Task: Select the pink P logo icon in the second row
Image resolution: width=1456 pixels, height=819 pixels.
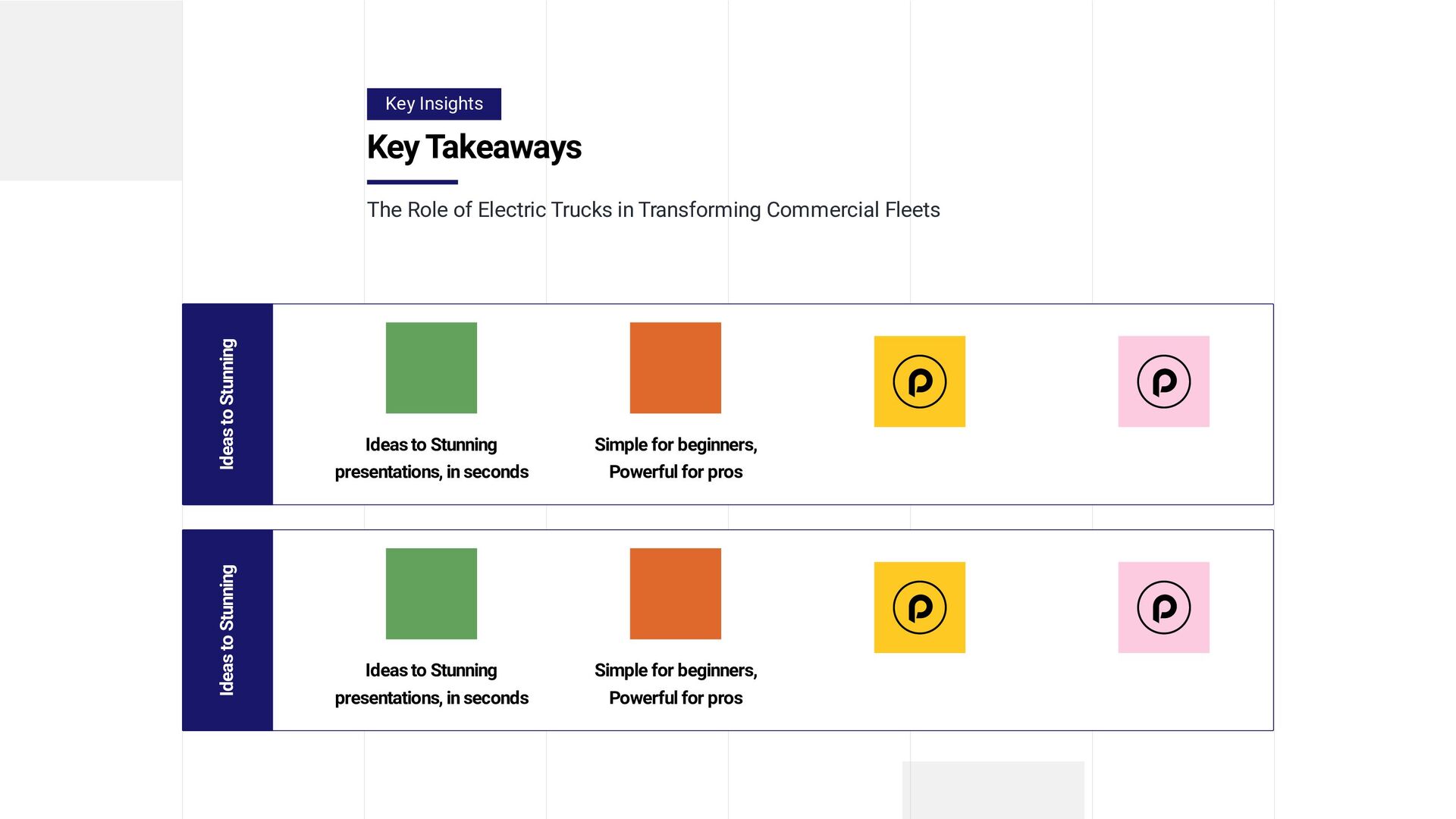Action: point(1163,607)
